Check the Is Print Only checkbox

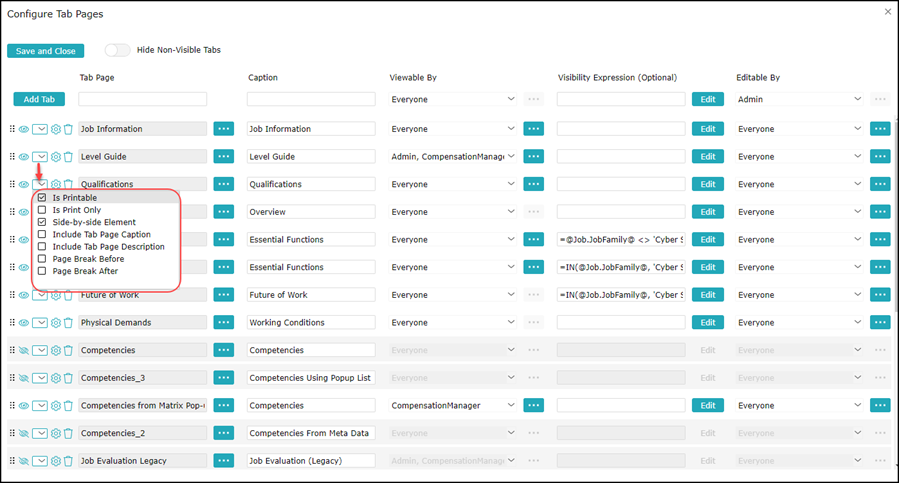[x=42, y=210]
